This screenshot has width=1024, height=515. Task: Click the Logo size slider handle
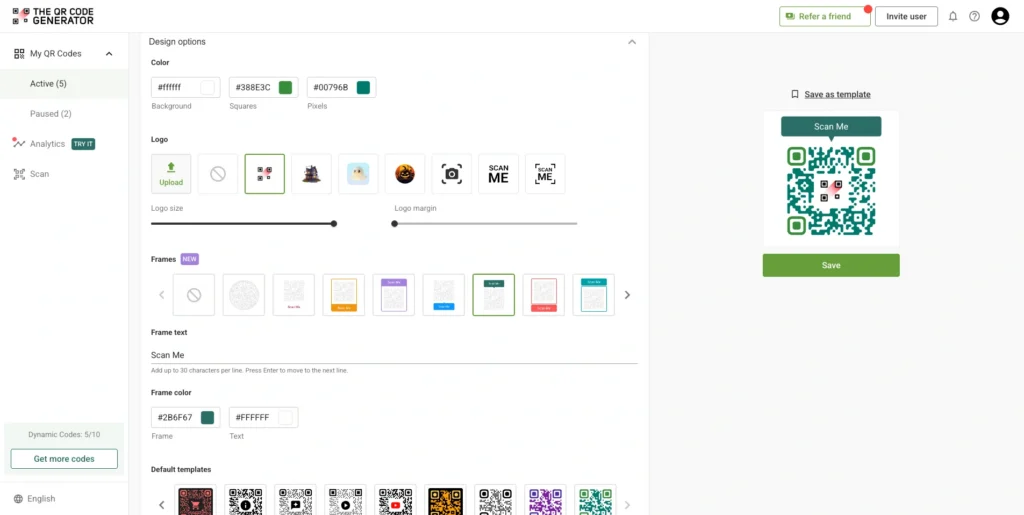[x=334, y=223]
